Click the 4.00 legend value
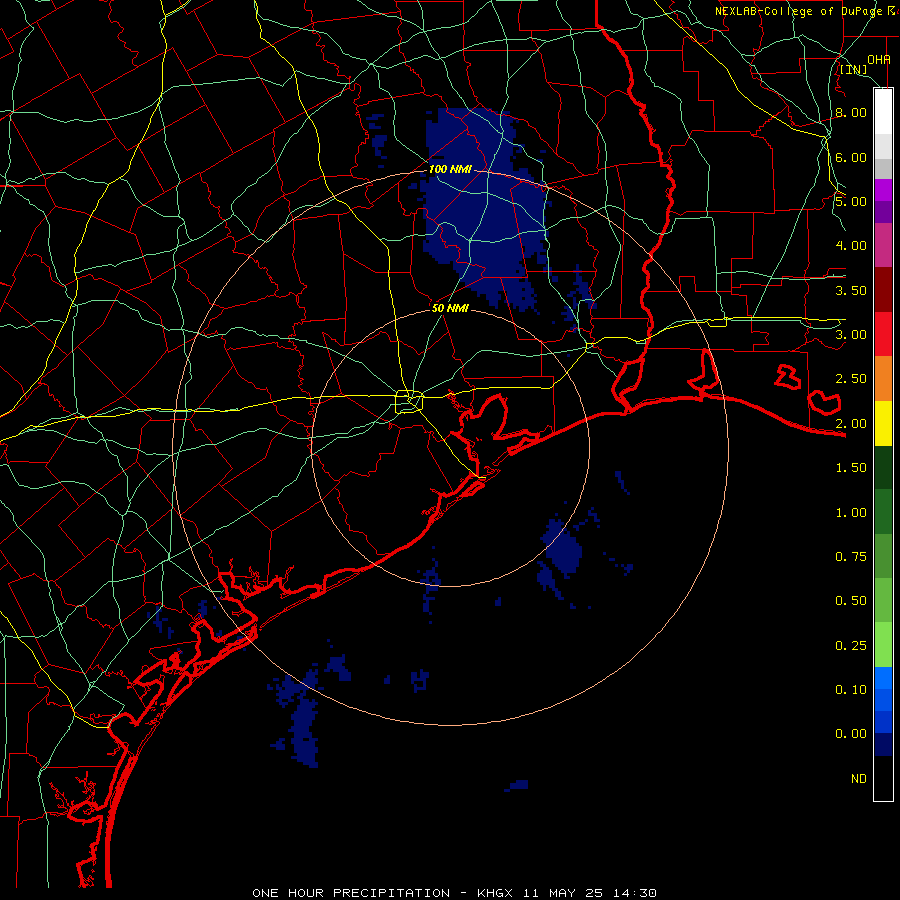Screen dimensions: 900x900 [x=851, y=246]
